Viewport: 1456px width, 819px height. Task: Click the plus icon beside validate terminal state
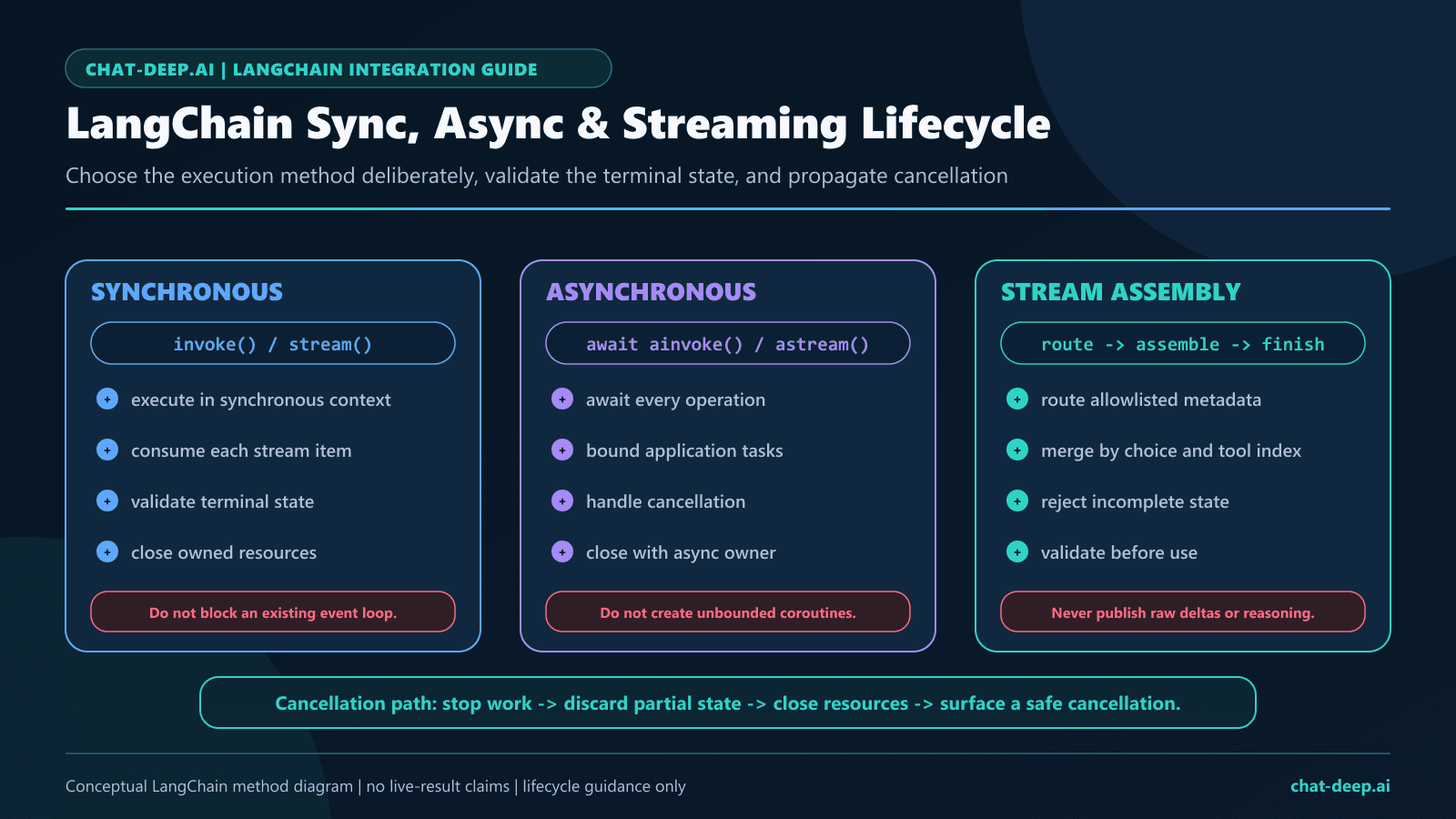pyautogui.click(x=107, y=500)
